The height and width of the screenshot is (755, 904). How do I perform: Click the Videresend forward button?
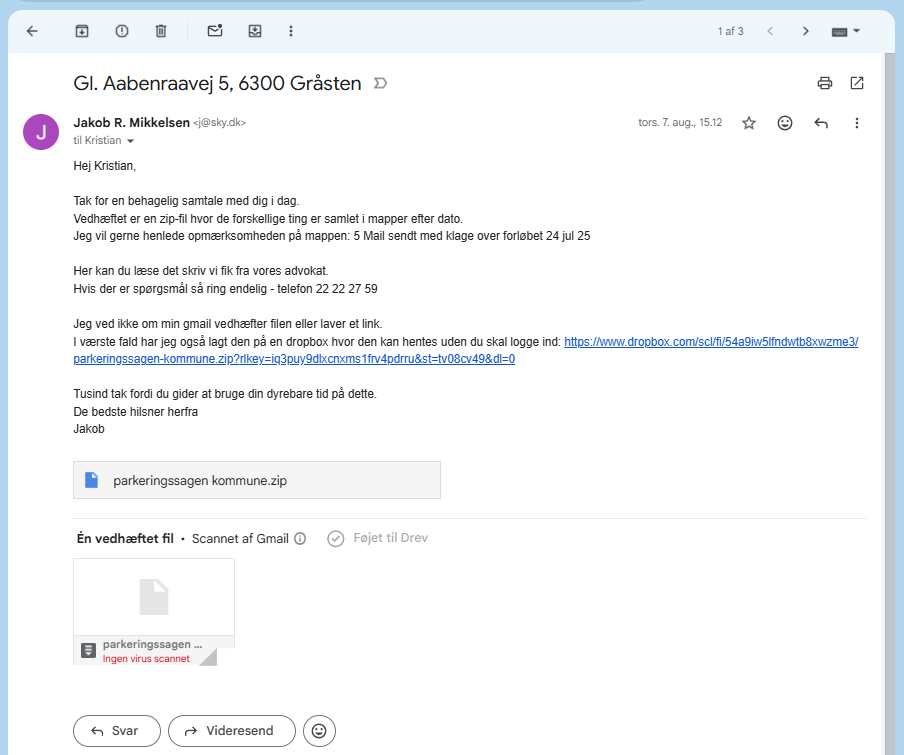point(231,731)
